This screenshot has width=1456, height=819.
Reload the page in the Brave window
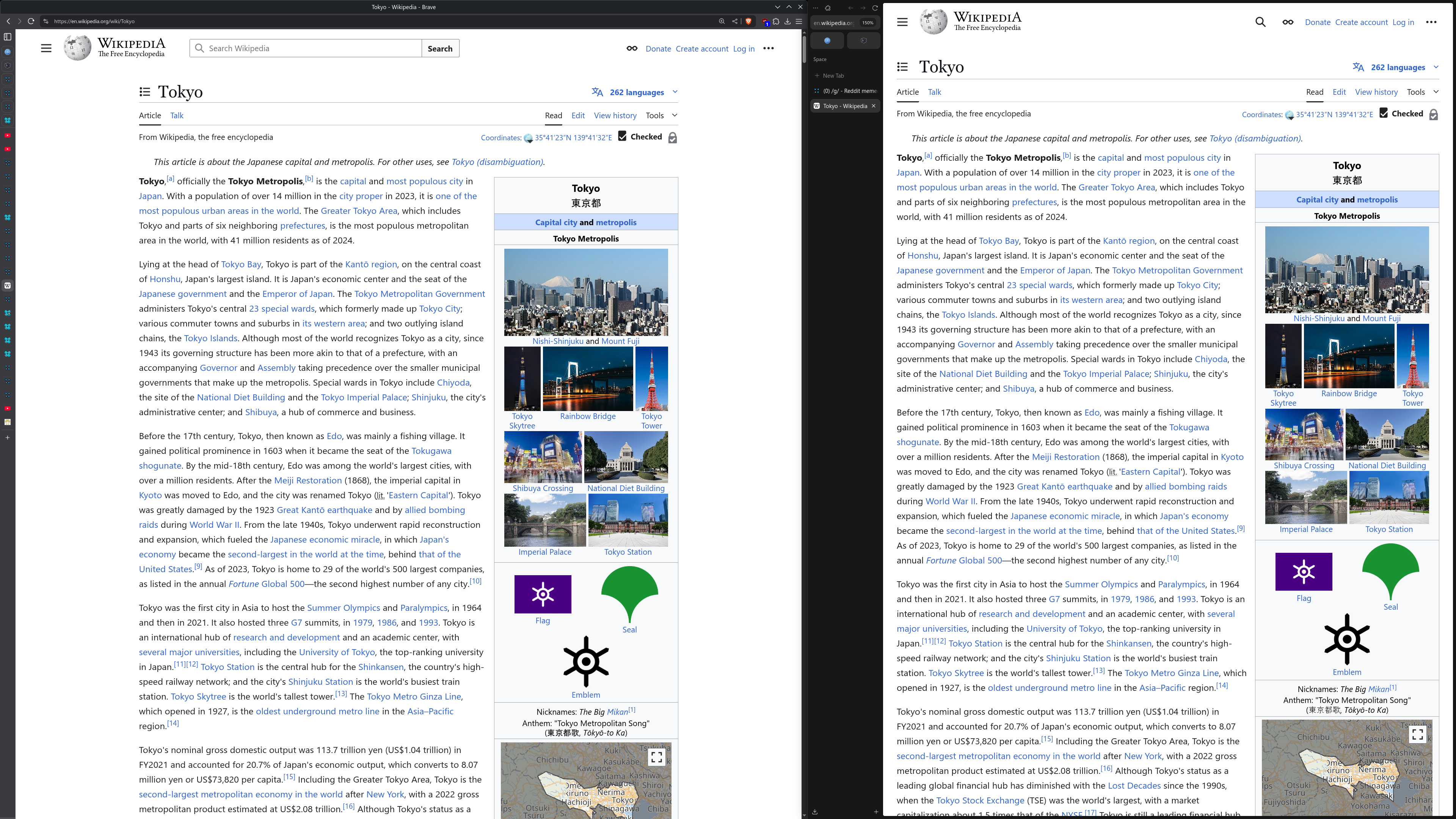click(31, 21)
